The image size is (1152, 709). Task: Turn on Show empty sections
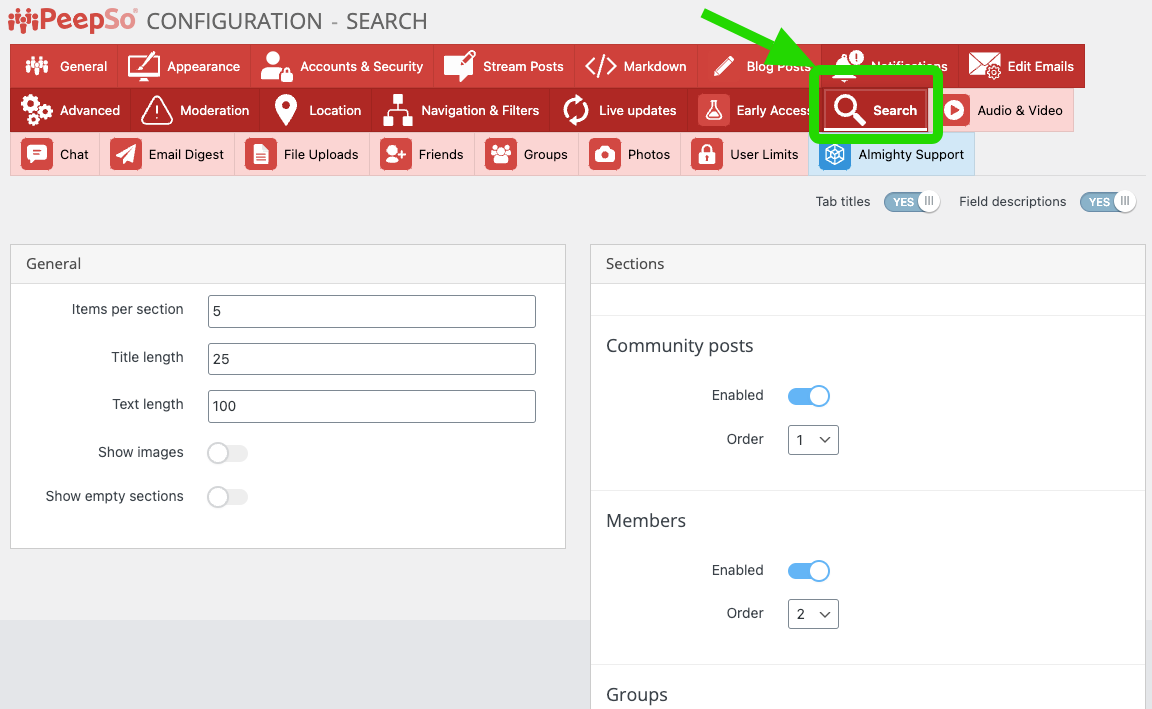point(227,497)
